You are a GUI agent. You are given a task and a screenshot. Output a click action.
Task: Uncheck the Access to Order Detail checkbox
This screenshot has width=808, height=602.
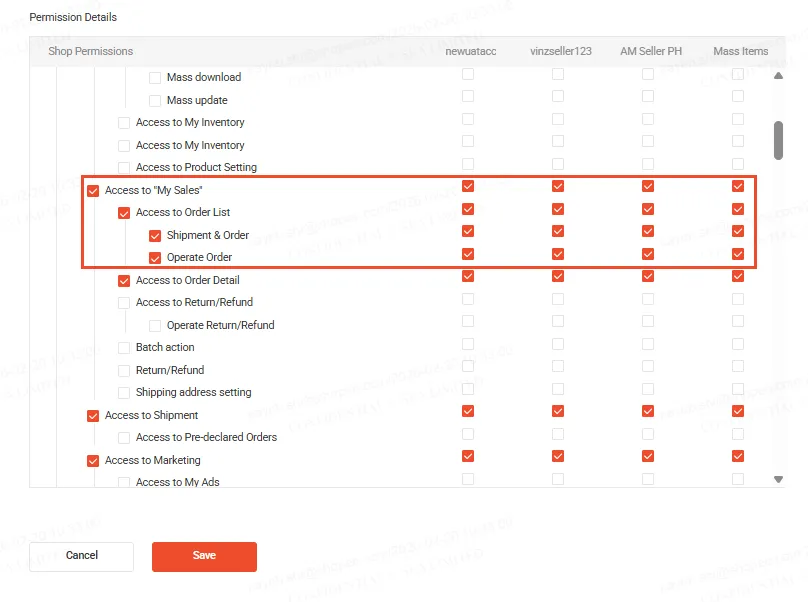[x=124, y=281]
